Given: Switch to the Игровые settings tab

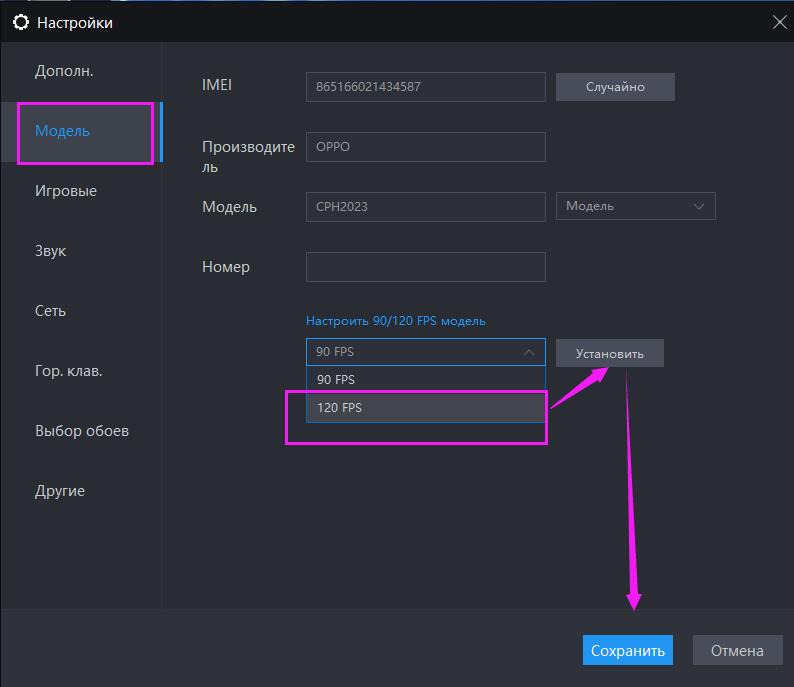Looking at the screenshot, I should [x=66, y=191].
